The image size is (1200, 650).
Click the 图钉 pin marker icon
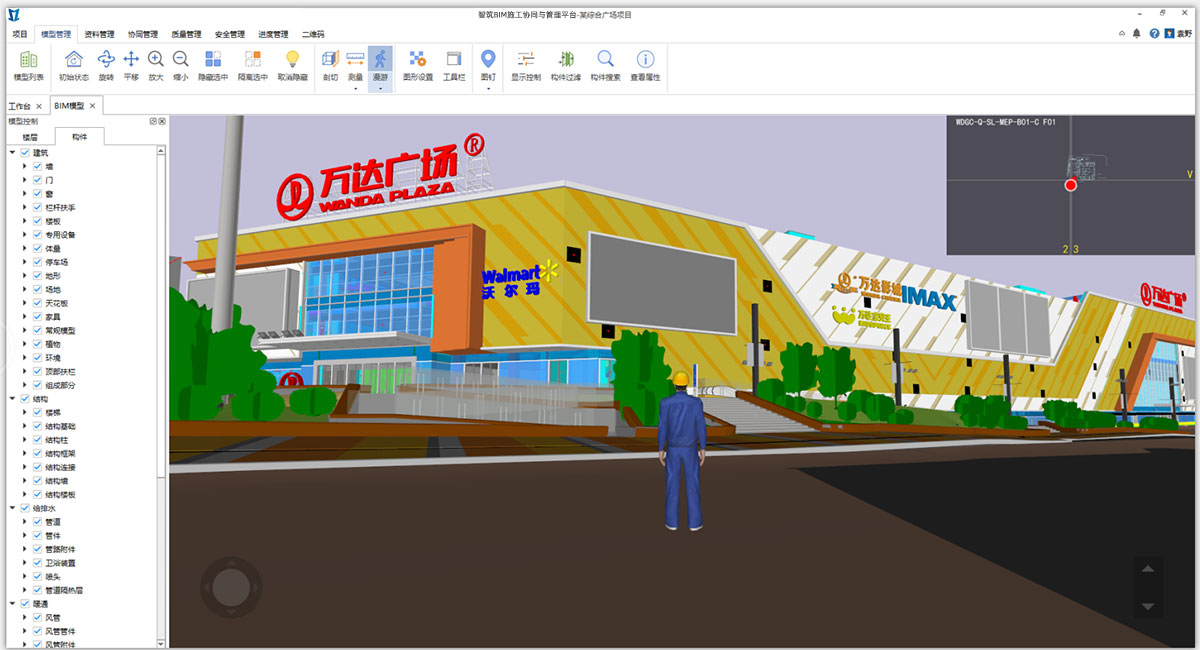pos(488,59)
